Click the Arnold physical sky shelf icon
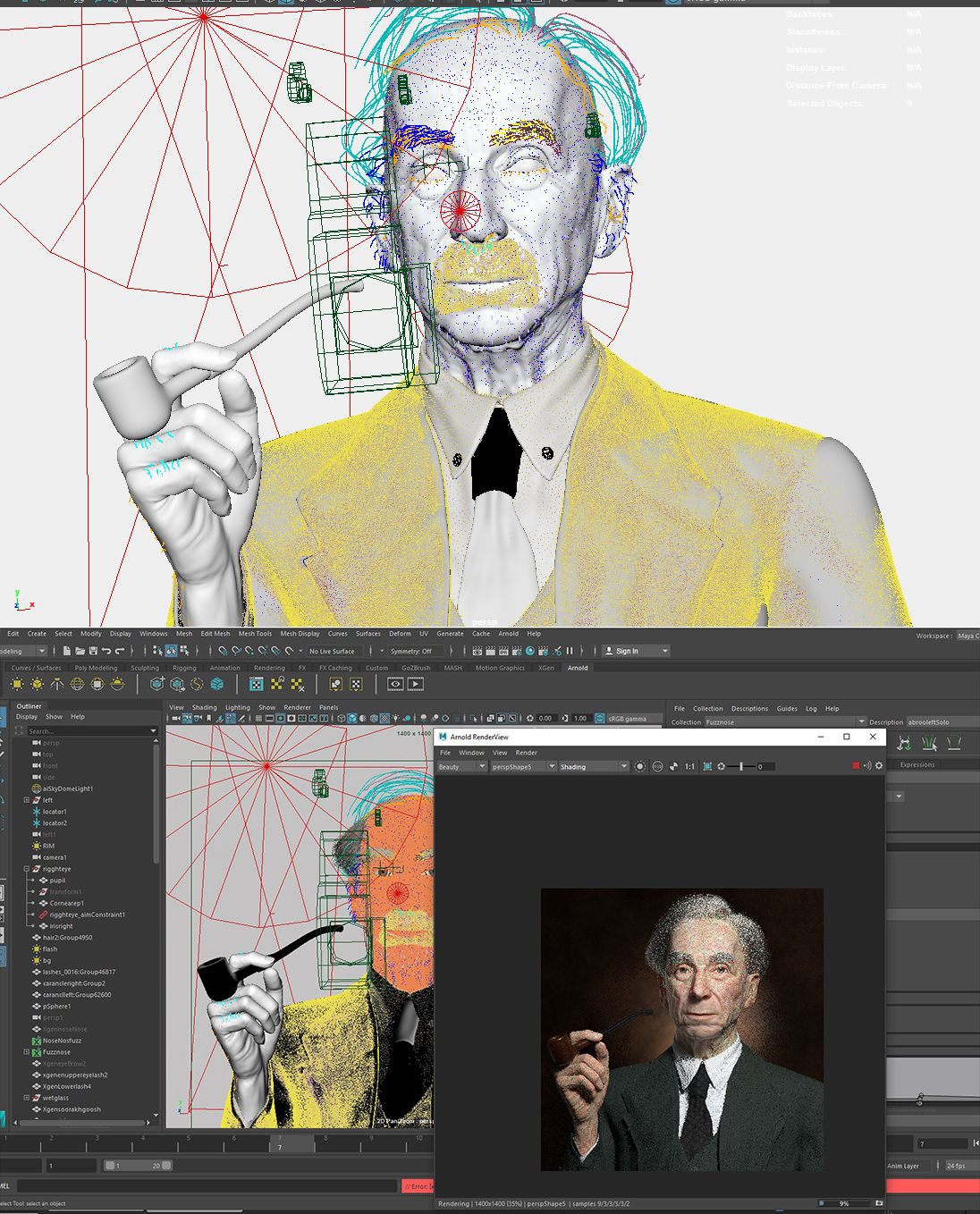This screenshot has height=1214, width=980. click(117, 685)
